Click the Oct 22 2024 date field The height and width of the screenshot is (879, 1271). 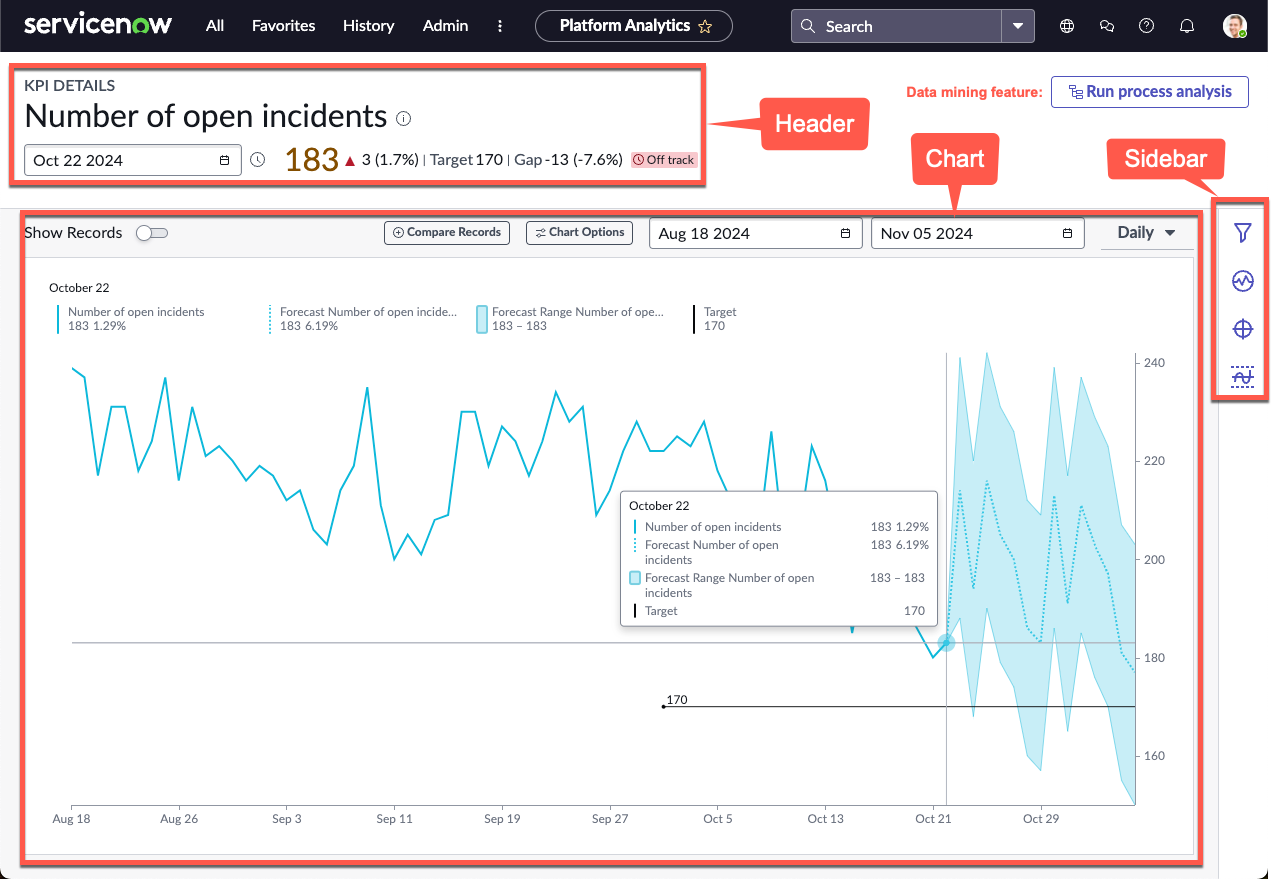(x=133, y=160)
